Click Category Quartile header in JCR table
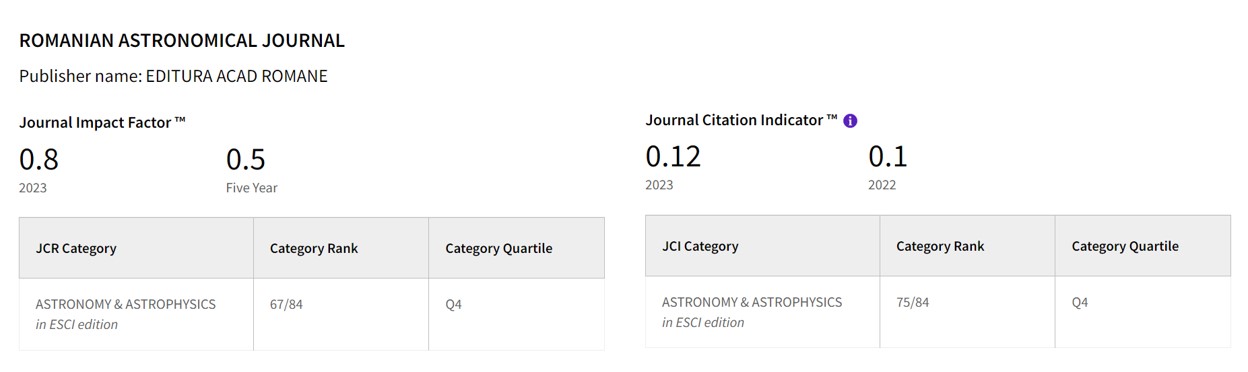Image resolution: width=1248 pixels, height=372 pixels. 499,248
